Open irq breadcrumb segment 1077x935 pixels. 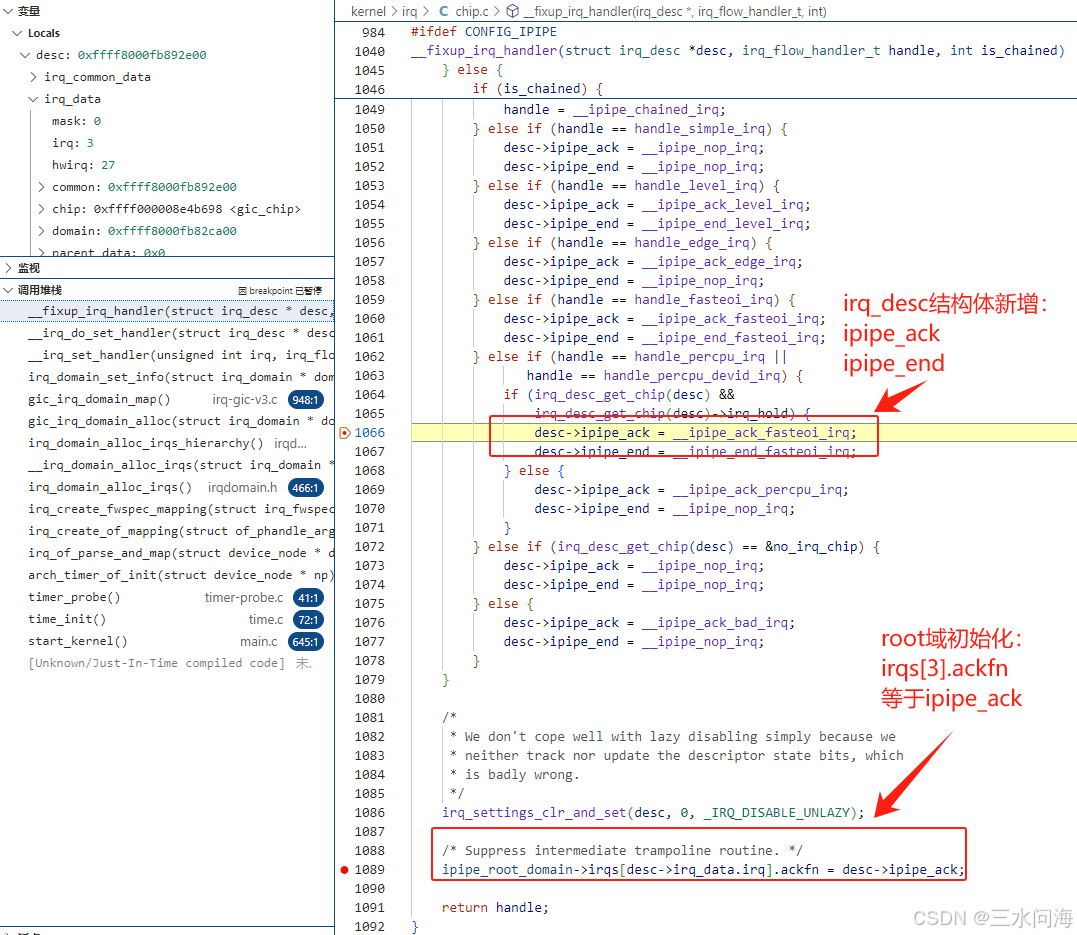tap(409, 12)
